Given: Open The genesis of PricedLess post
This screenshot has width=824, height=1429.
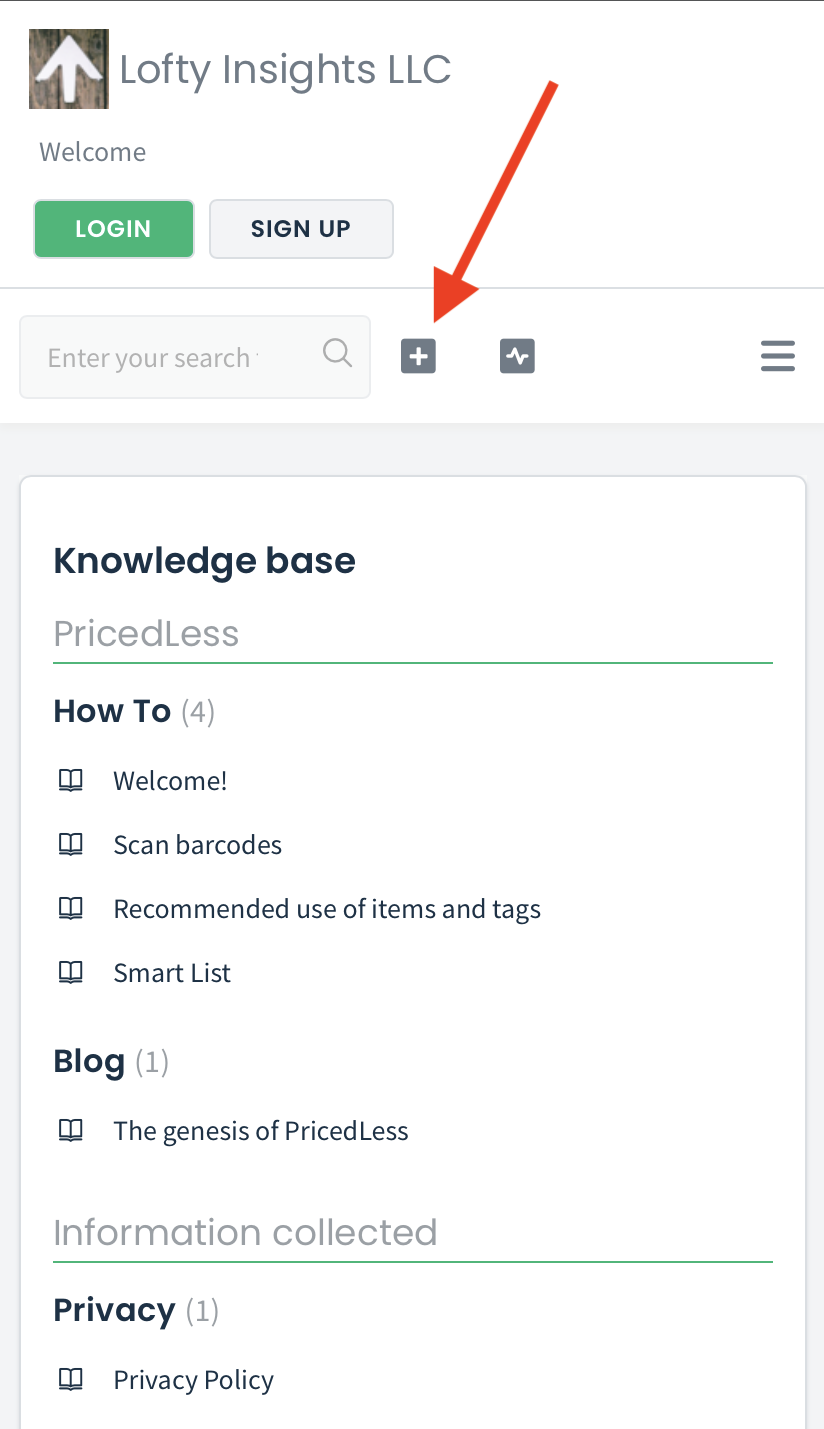Looking at the screenshot, I should point(261,1131).
